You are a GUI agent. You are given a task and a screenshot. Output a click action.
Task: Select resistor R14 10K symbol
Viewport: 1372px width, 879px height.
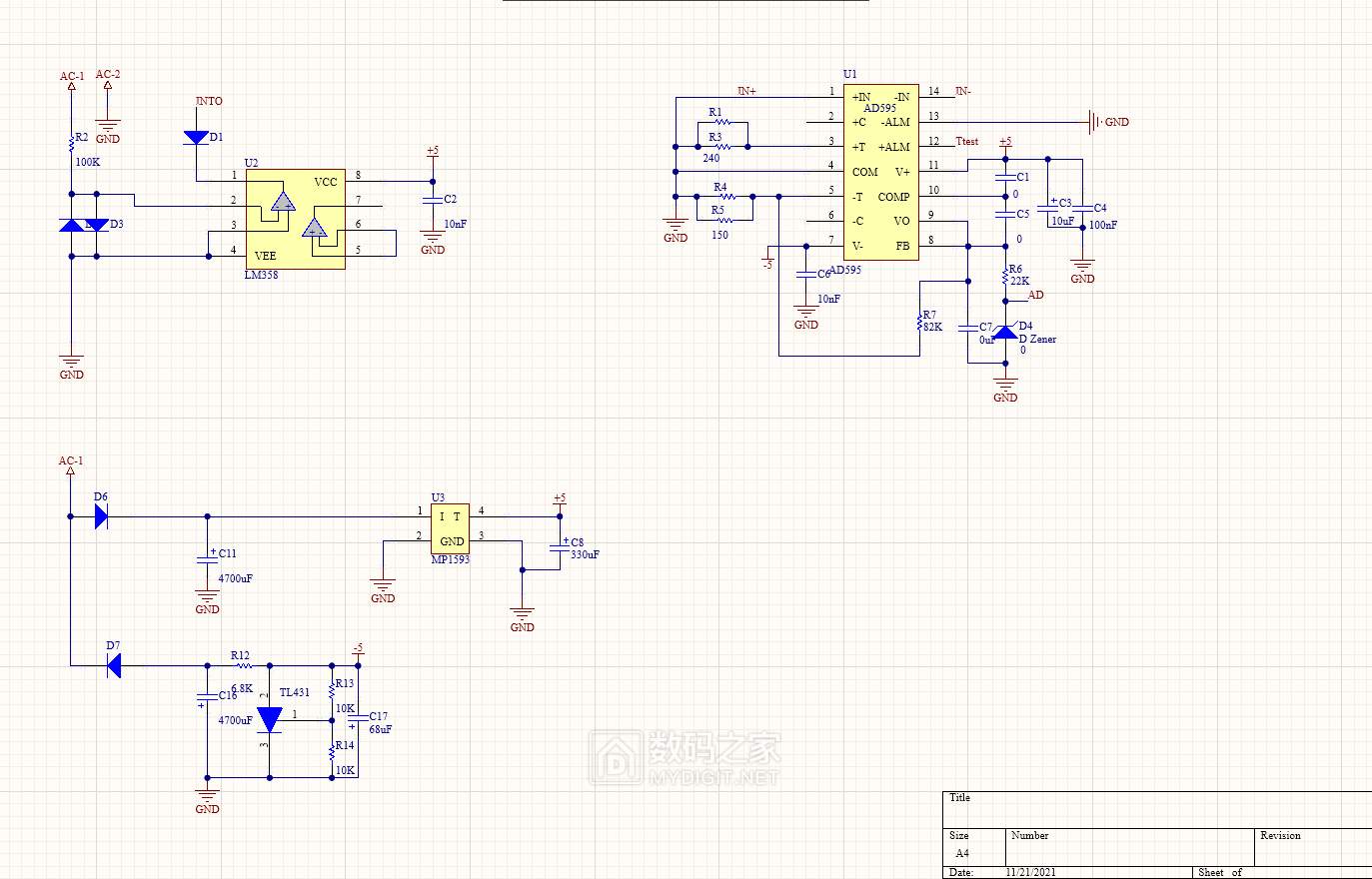click(x=332, y=752)
